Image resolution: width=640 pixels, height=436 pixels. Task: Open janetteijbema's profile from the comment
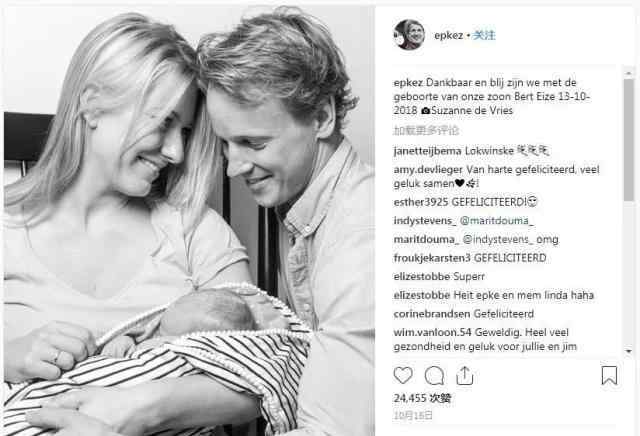pos(427,151)
